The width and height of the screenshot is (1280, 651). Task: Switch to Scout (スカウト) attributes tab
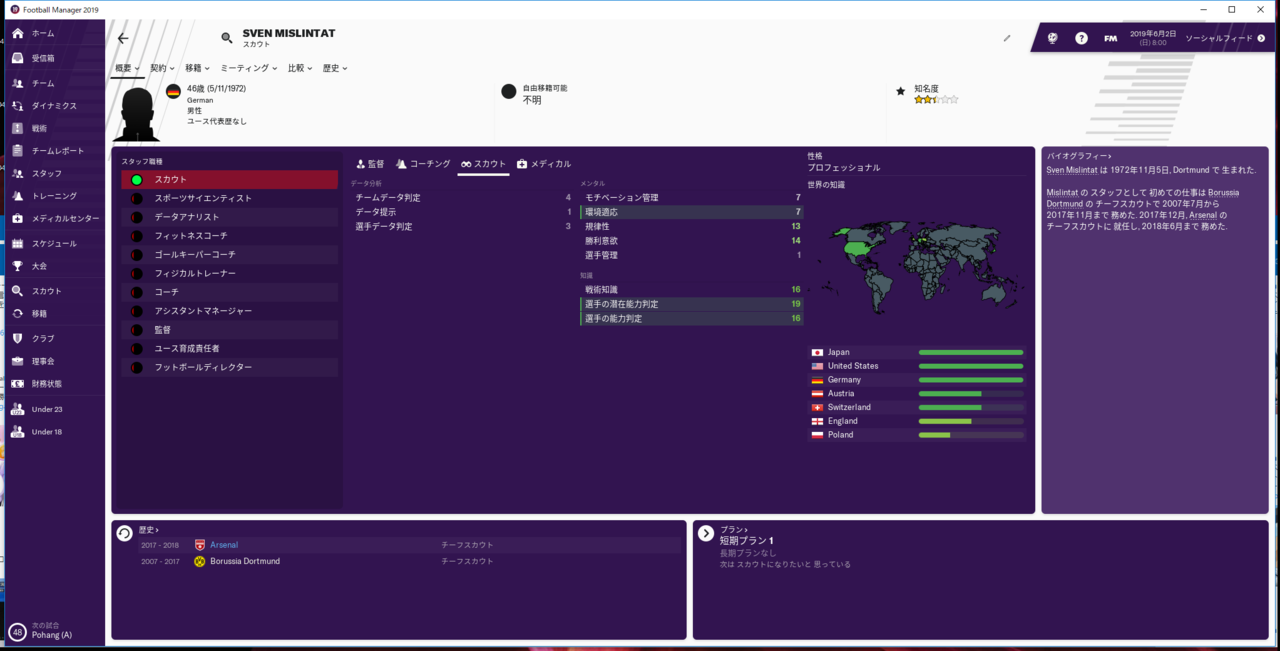(484, 163)
